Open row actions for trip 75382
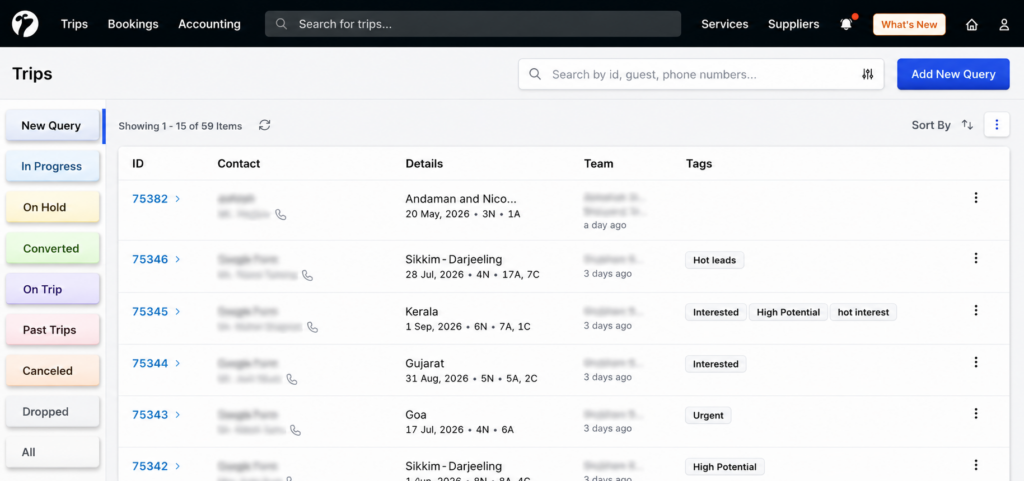The image size is (1024, 481). pyautogui.click(x=976, y=198)
